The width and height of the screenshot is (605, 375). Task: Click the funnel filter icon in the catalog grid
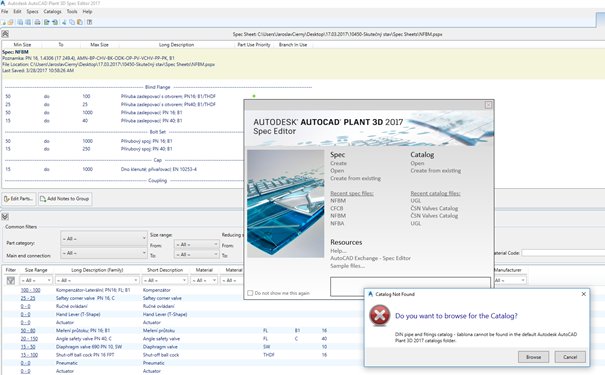(11, 280)
